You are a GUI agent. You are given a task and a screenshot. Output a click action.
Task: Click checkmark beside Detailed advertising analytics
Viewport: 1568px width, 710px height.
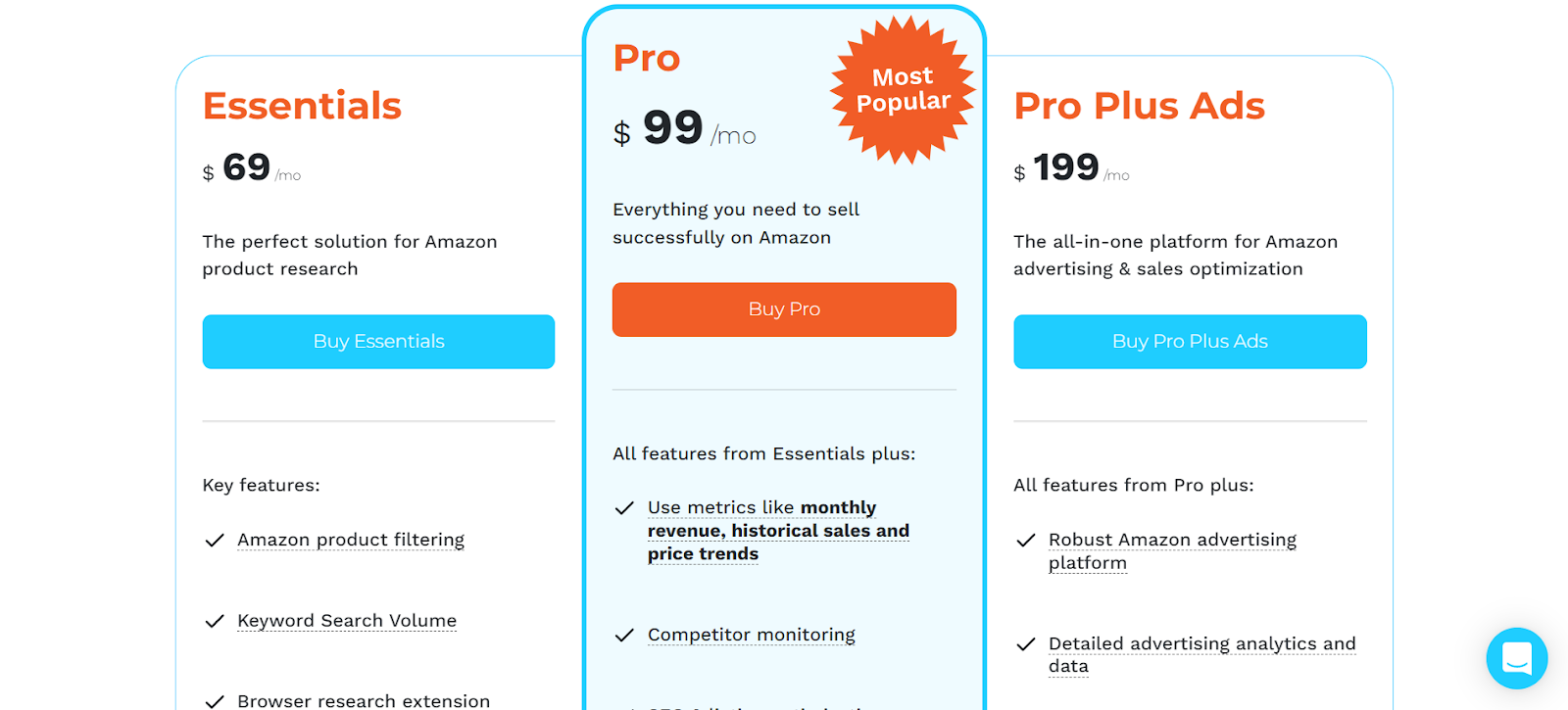[x=1026, y=644]
